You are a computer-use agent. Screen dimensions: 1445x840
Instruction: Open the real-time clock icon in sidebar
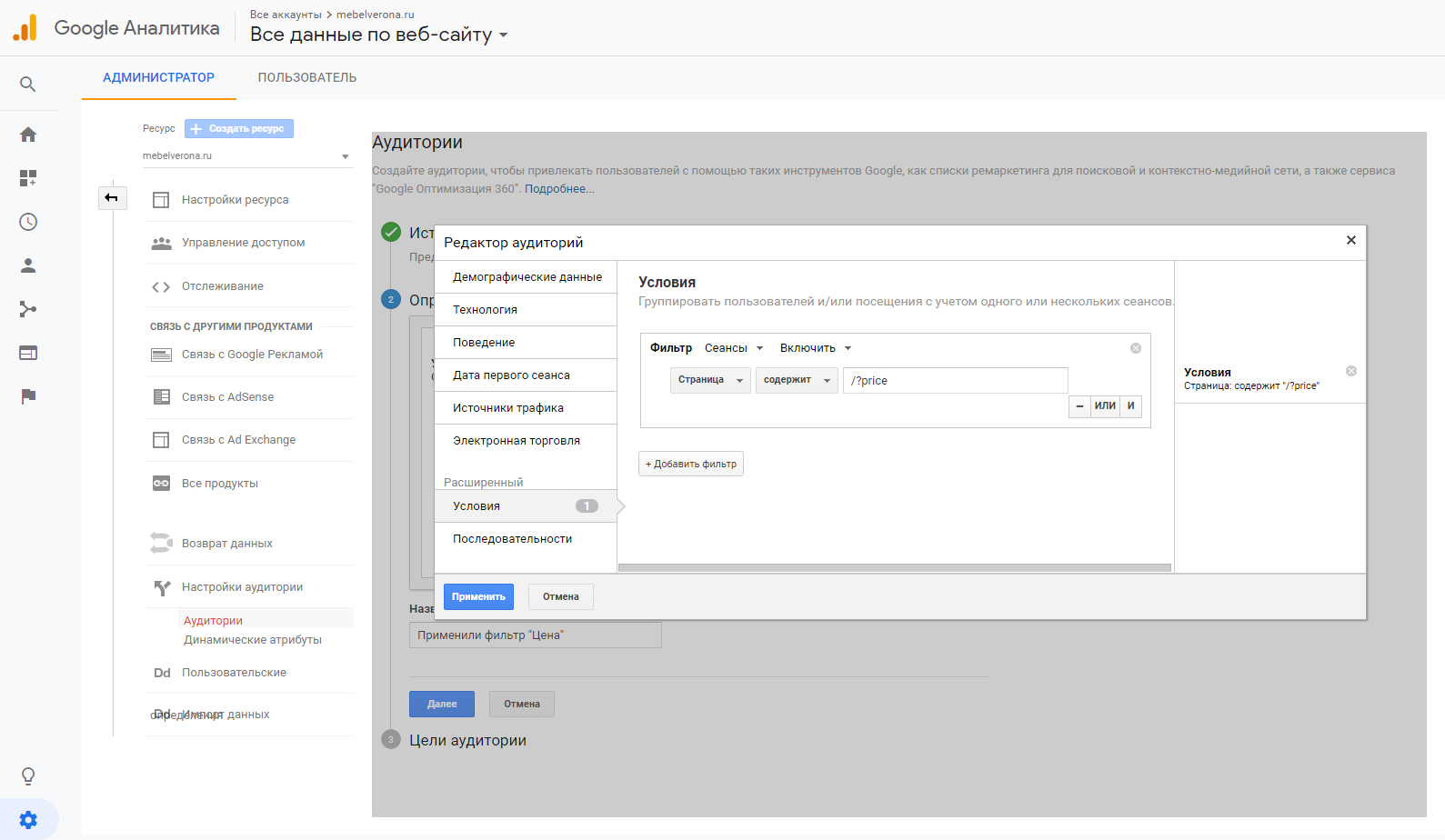pos(28,222)
